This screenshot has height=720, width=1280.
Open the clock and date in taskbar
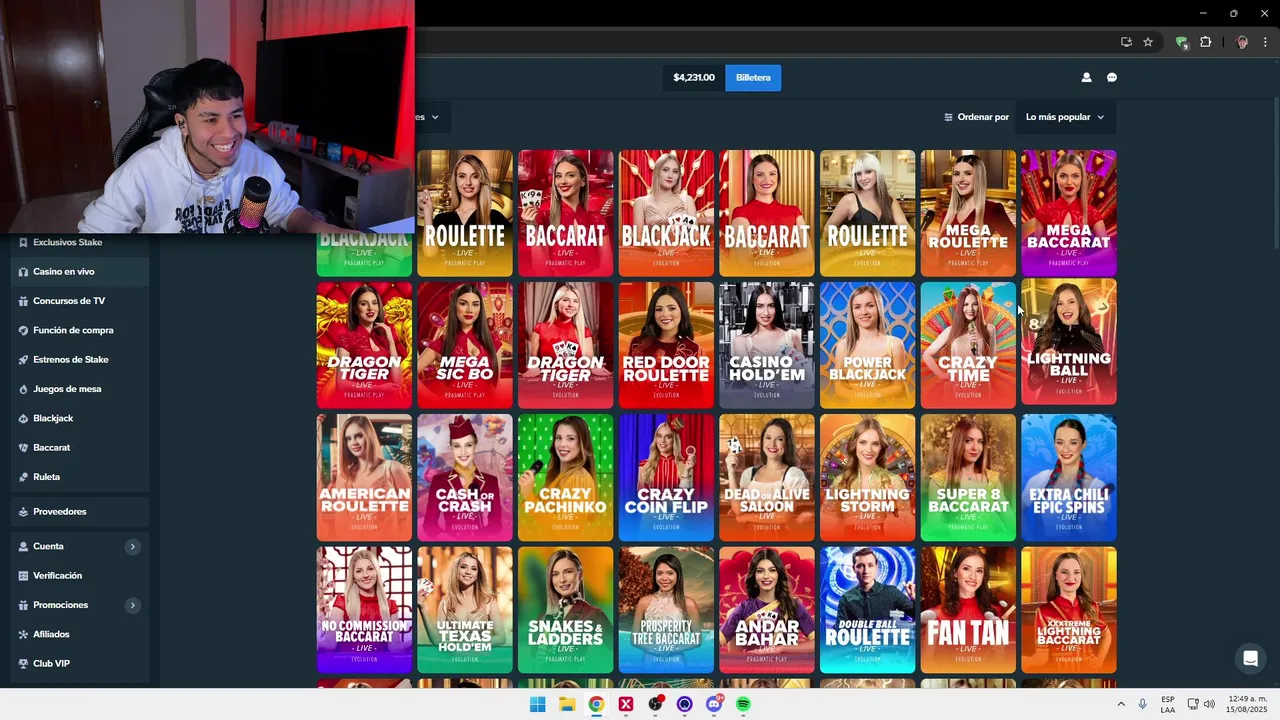pyautogui.click(x=1247, y=704)
